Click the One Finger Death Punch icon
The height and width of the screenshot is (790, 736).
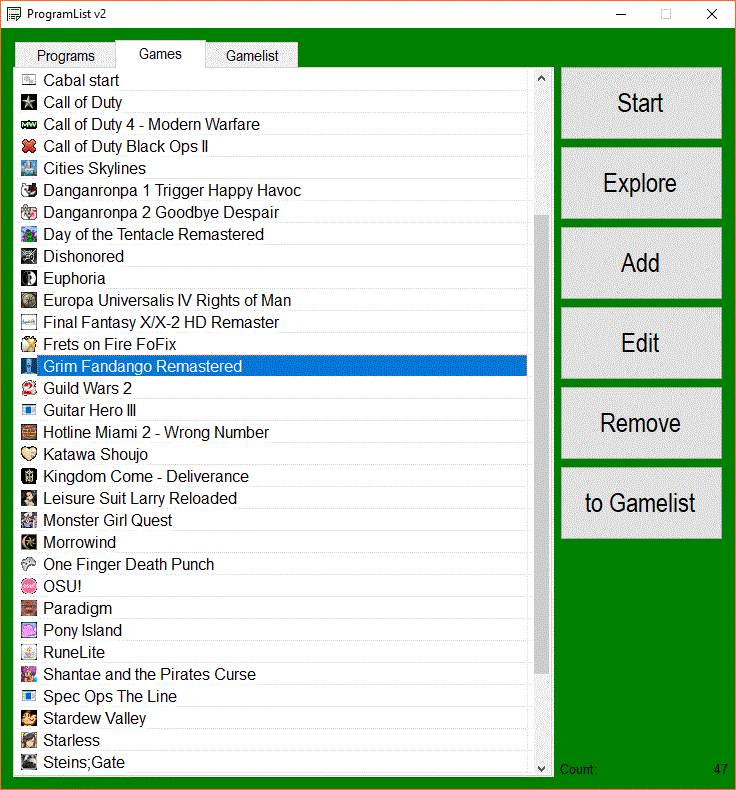pos(29,564)
